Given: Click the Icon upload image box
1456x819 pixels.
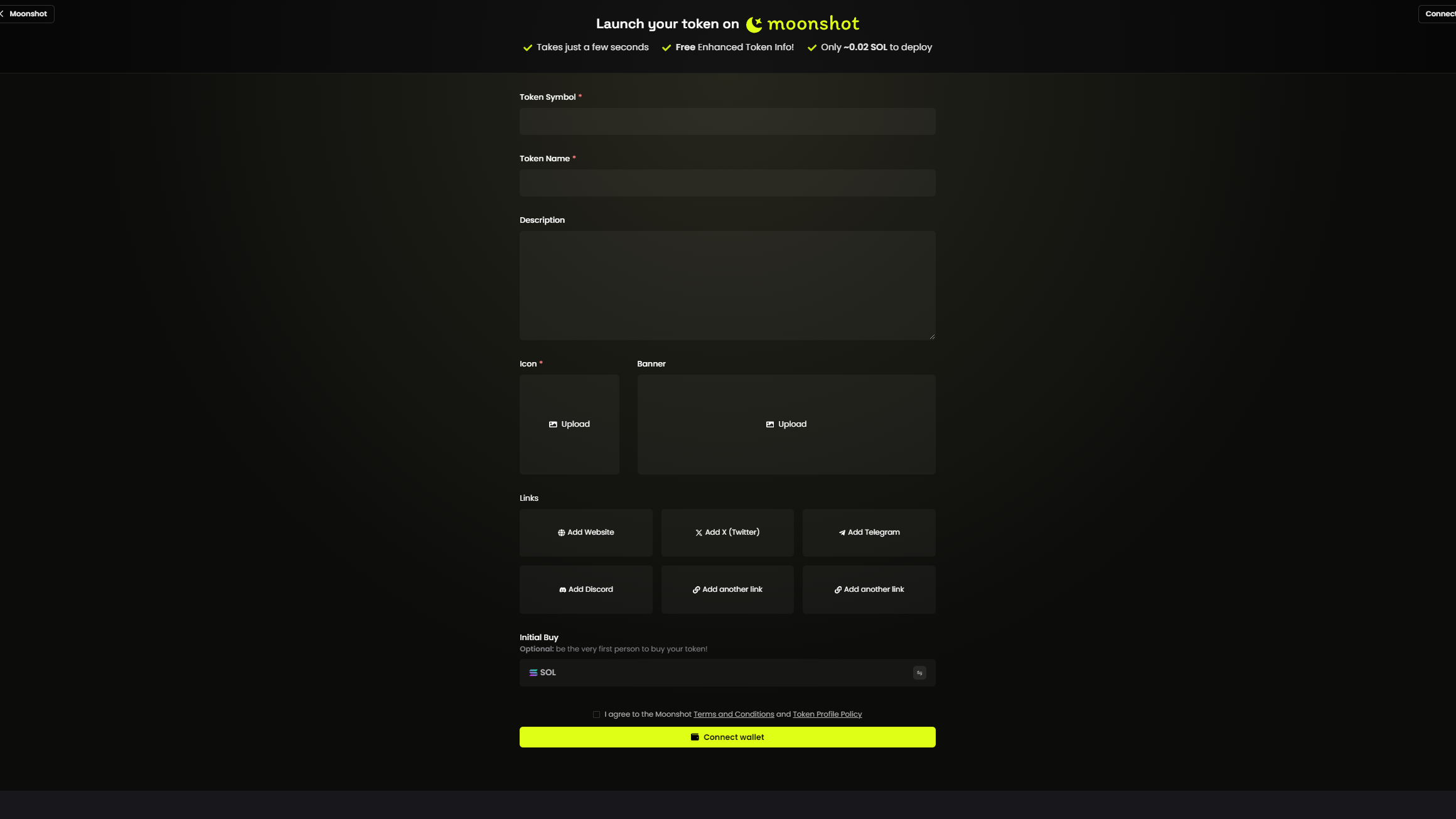Looking at the screenshot, I should click(x=569, y=424).
